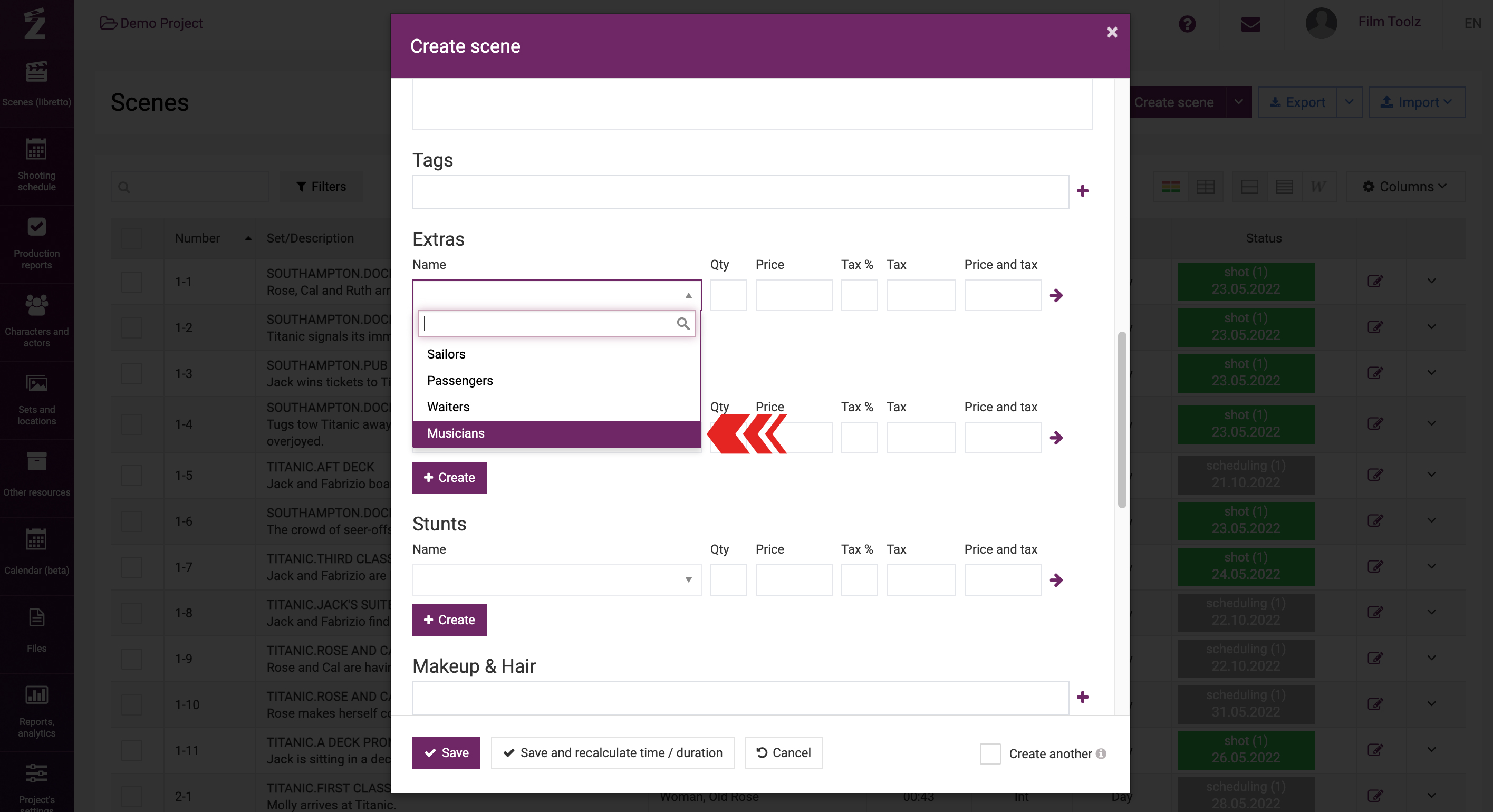Open Files section in the sidebar
The image size is (1493, 812).
tap(36, 631)
